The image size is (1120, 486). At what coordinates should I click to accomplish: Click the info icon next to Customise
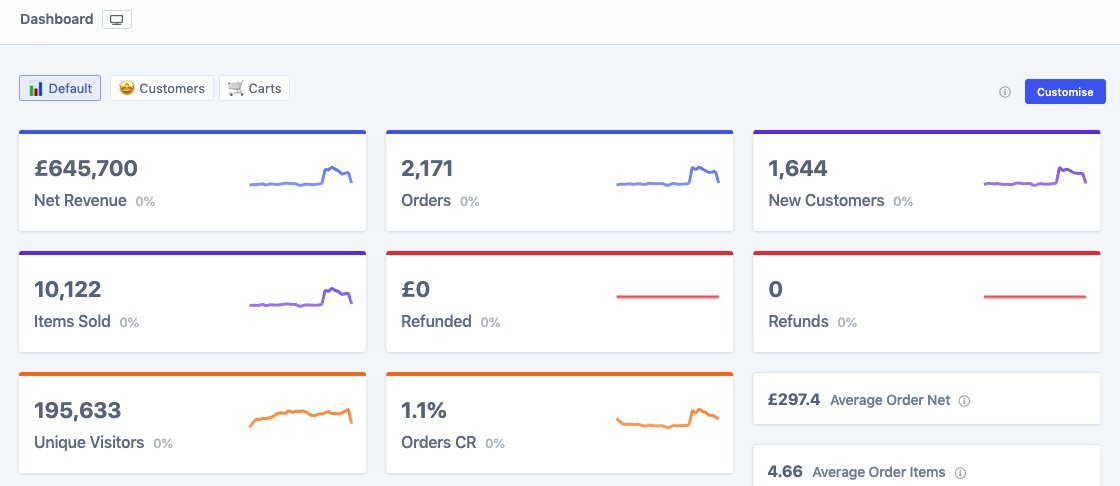1005,92
